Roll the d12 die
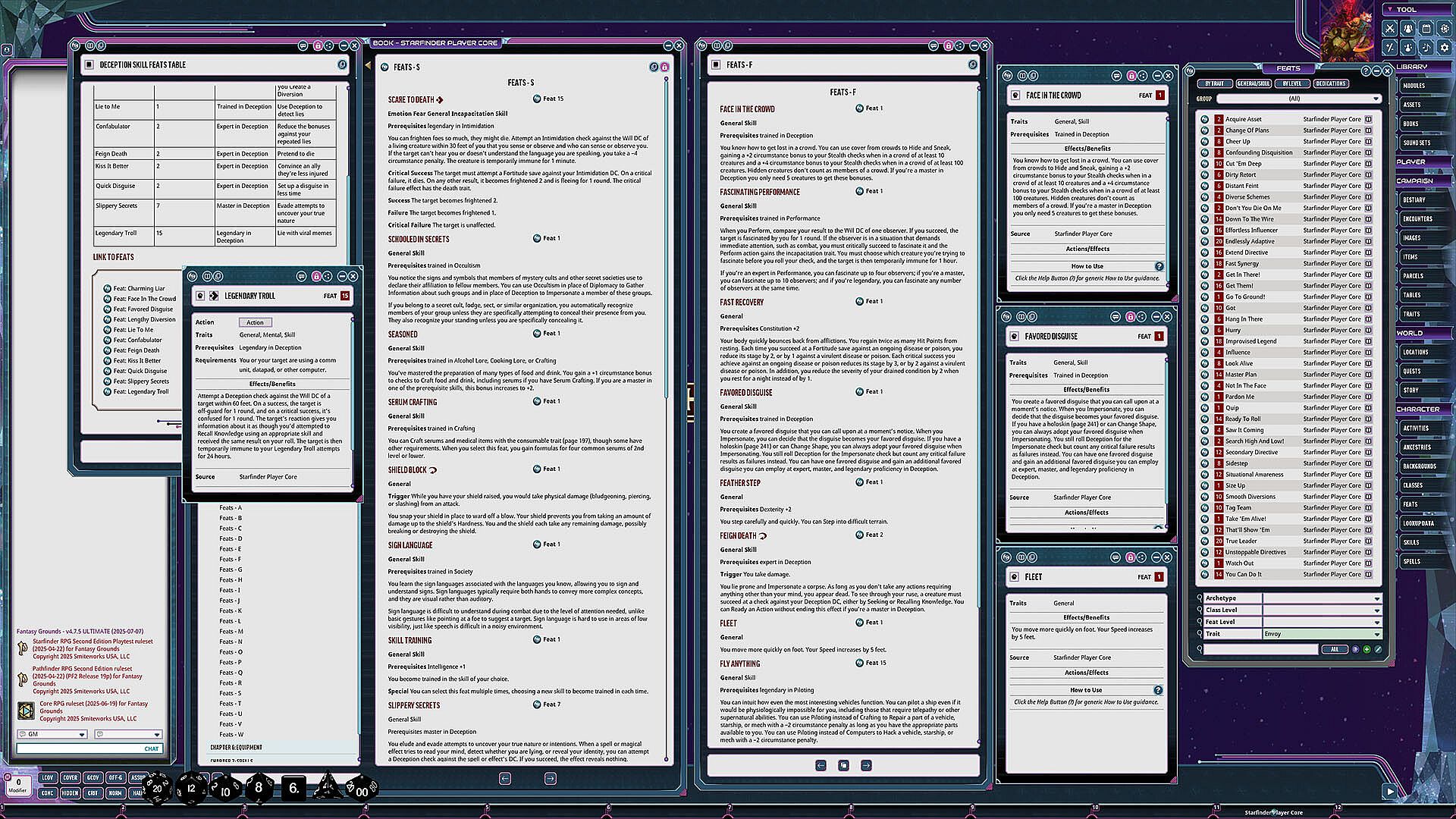This screenshot has height=819, width=1456. pyautogui.click(x=191, y=788)
